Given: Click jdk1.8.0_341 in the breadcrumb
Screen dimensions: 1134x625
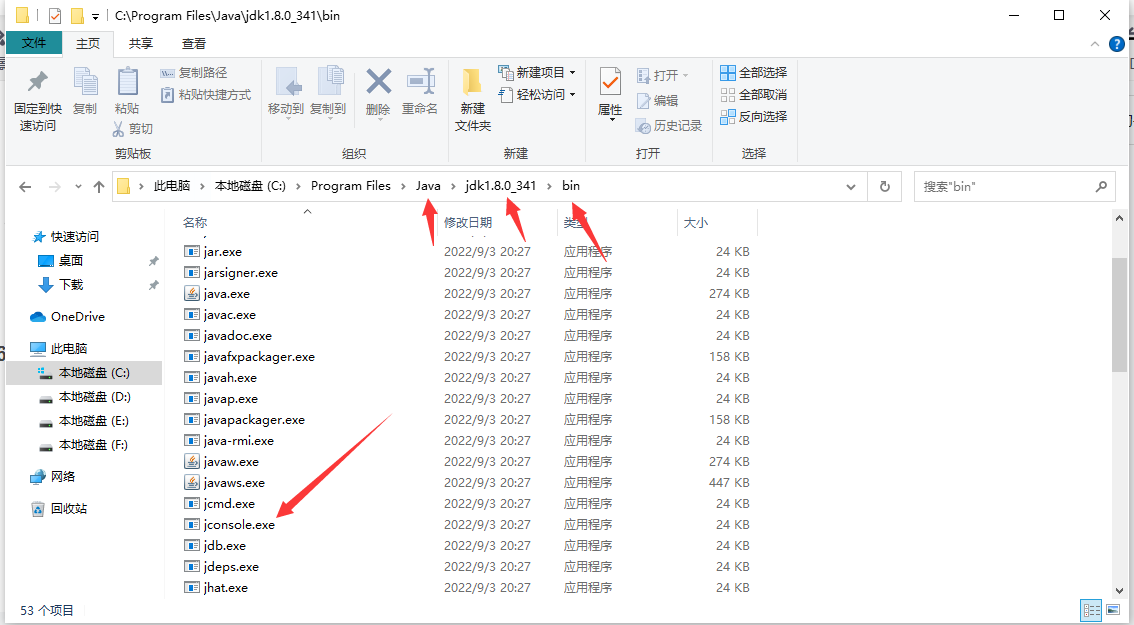Looking at the screenshot, I should [x=500, y=186].
